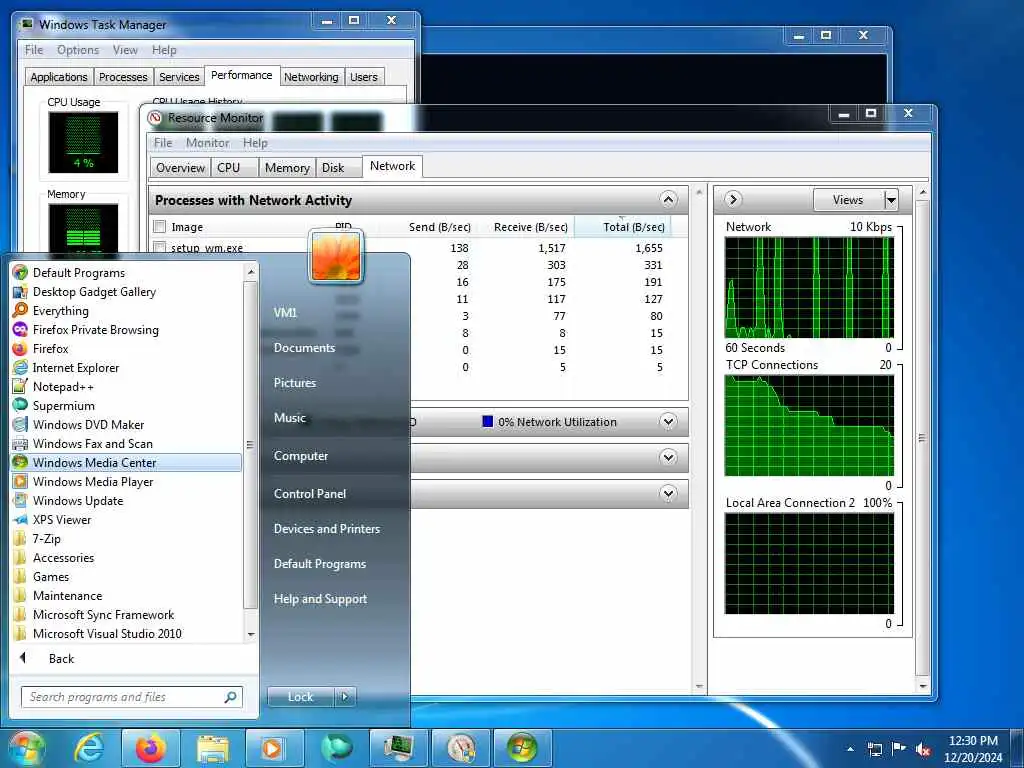
Task: Click the user account picture in Start menu
Action: coord(336,257)
